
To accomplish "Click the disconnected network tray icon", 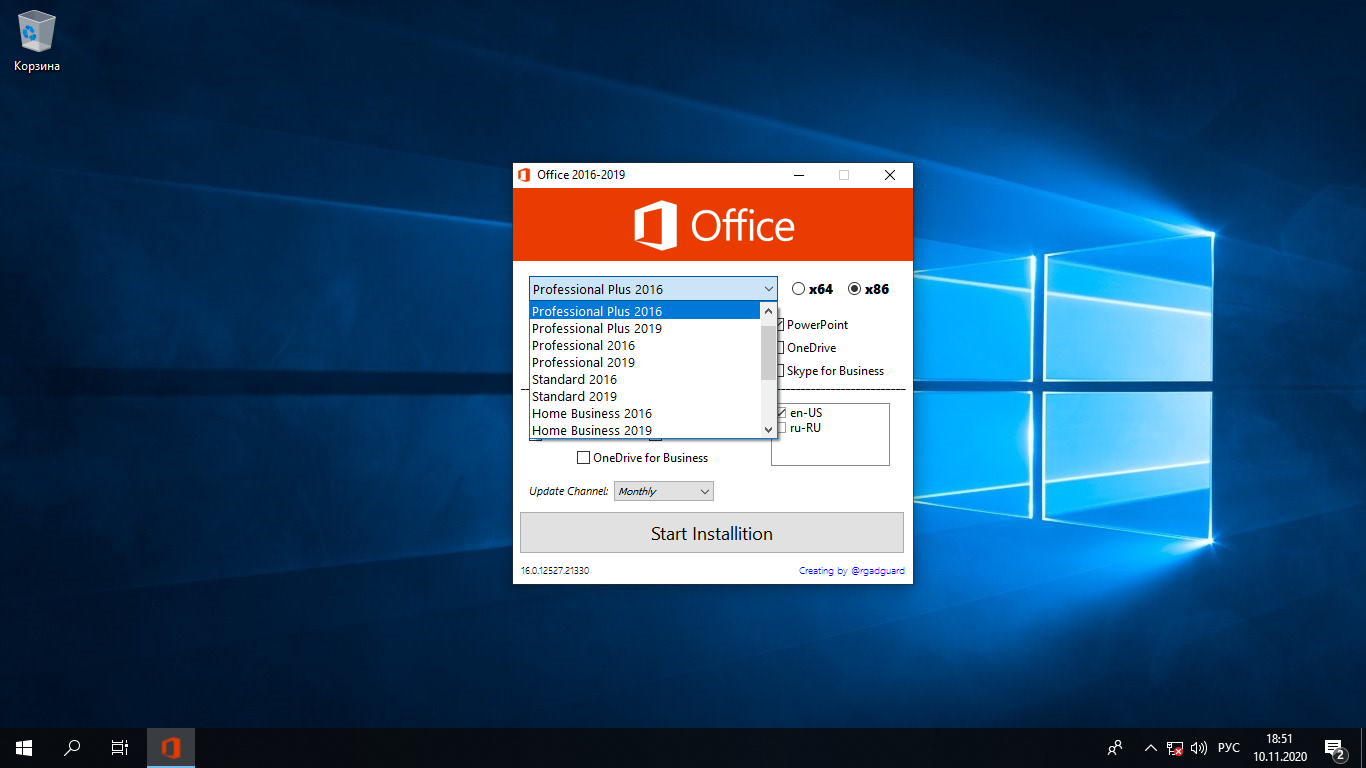I will pos(1175,747).
